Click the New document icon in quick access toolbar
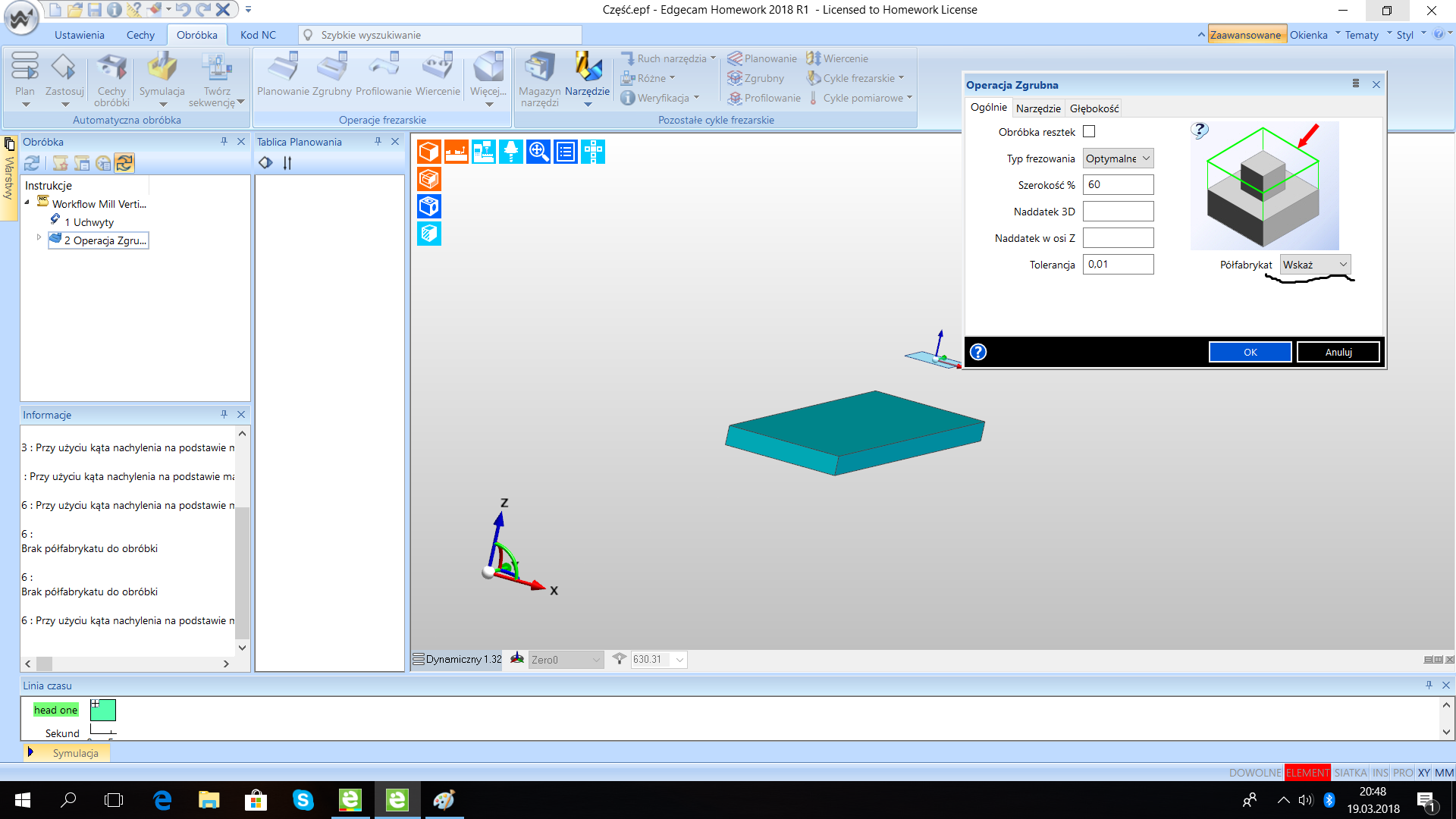This screenshot has height=819, width=1456. (x=55, y=10)
